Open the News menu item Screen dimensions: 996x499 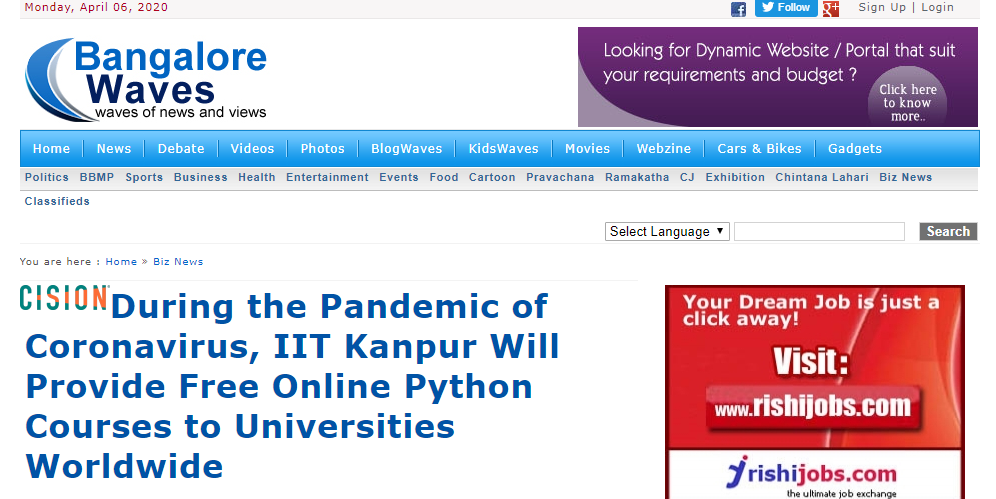pos(114,149)
